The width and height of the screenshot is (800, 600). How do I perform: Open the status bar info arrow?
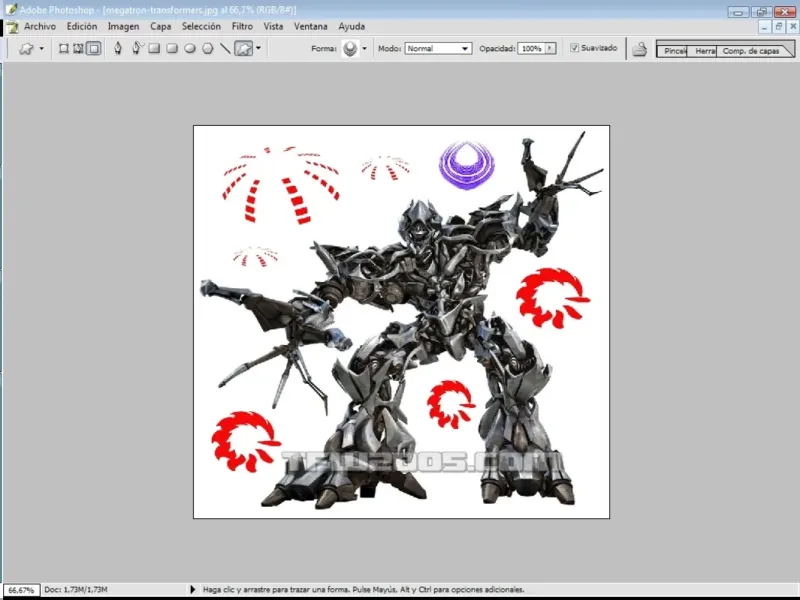coord(192,590)
